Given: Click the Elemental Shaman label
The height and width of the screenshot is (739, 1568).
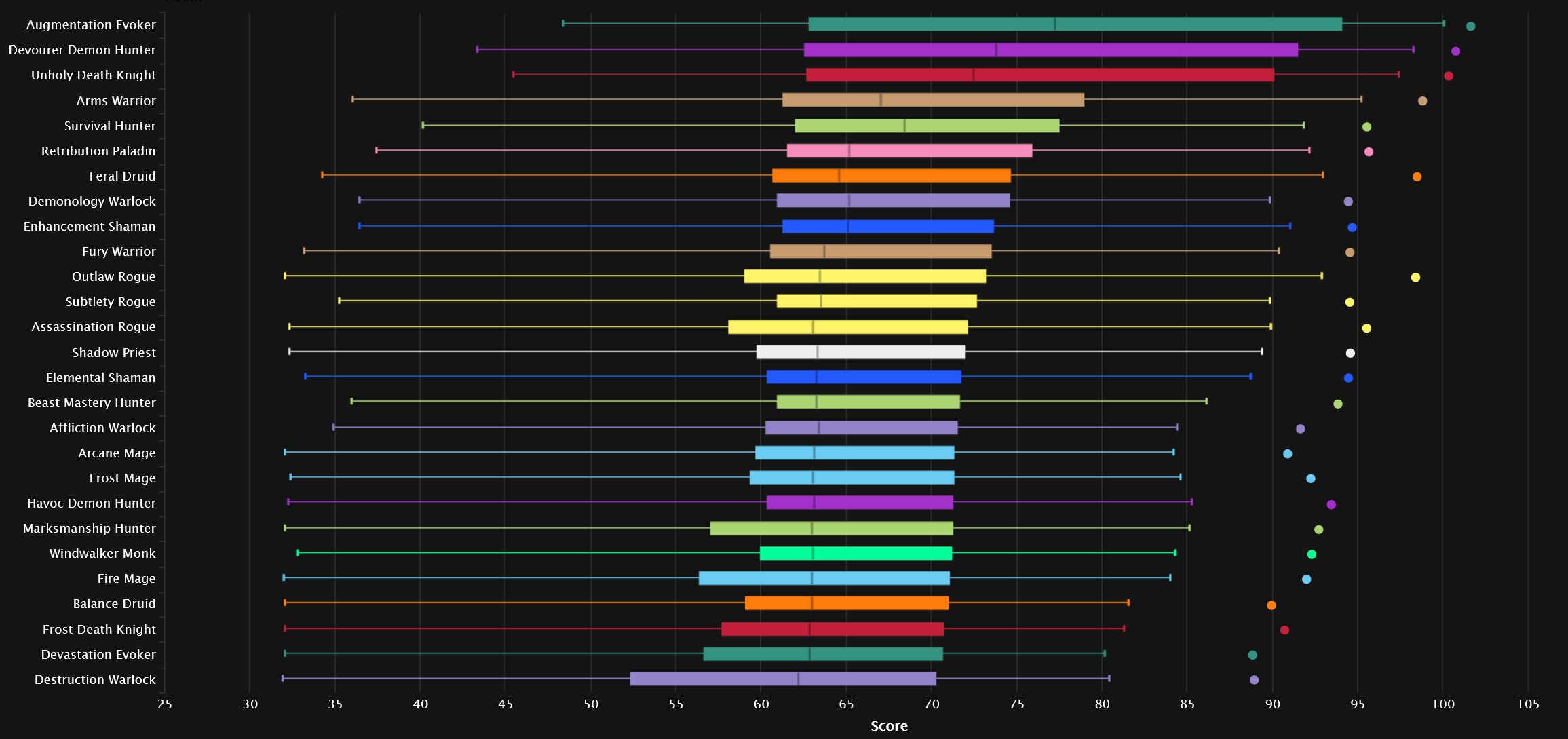Looking at the screenshot, I should pos(100,378).
